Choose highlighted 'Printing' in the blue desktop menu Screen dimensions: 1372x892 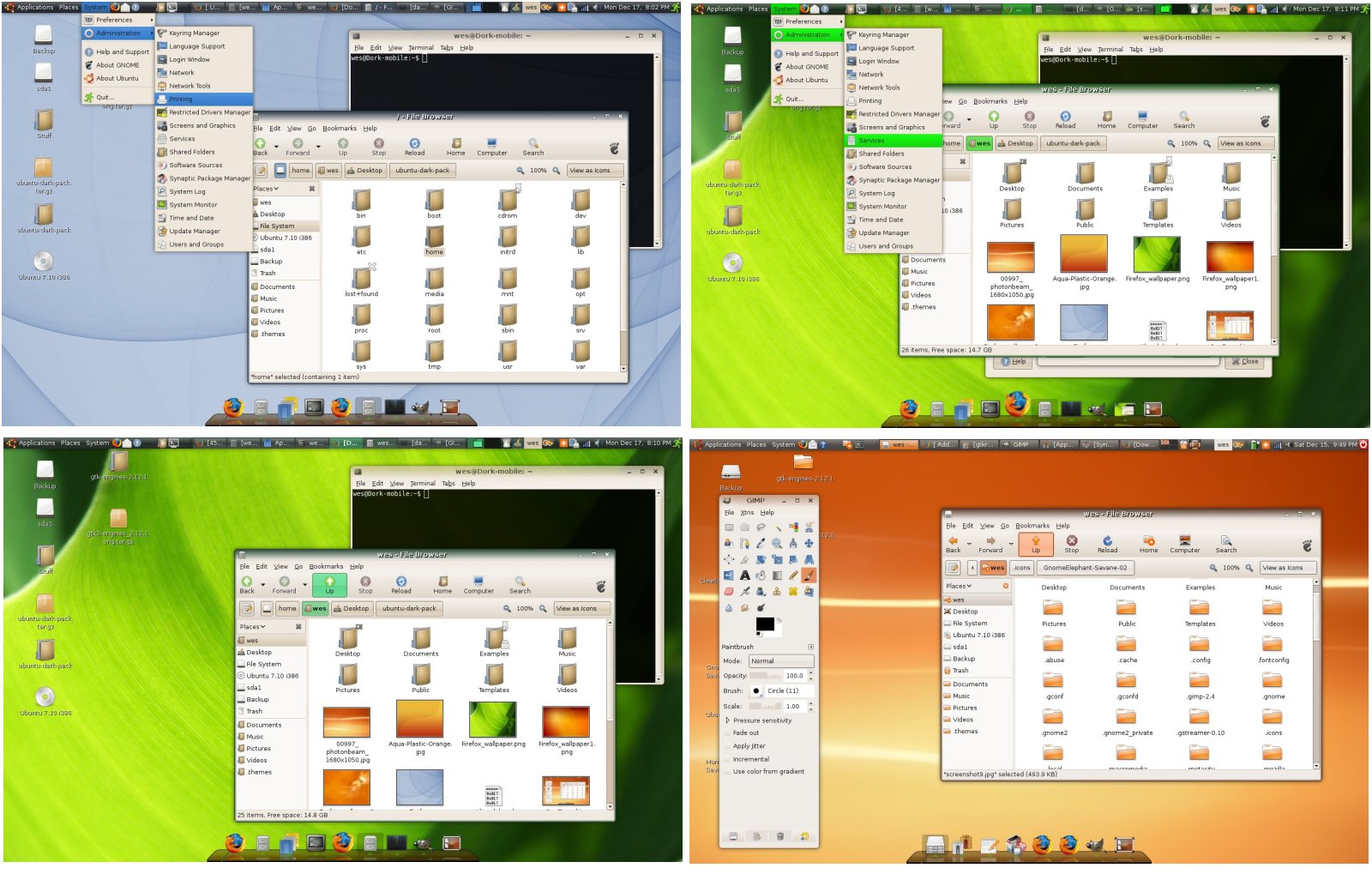[203, 99]
